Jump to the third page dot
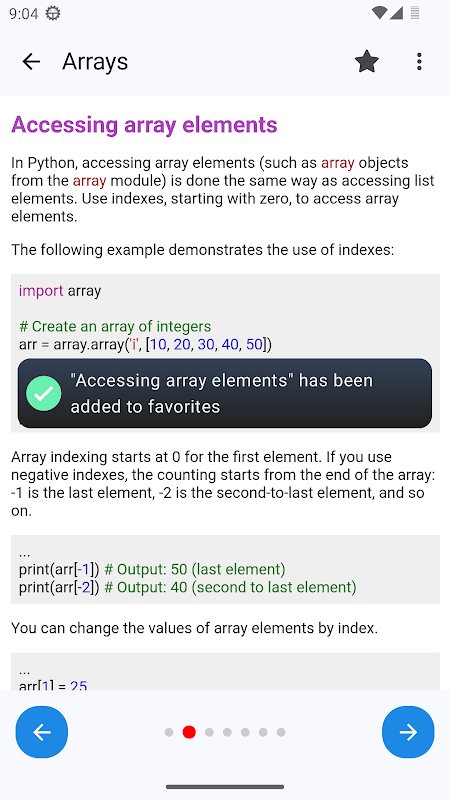This screenshot has width=450, height=800. click(x=209, y=733)
